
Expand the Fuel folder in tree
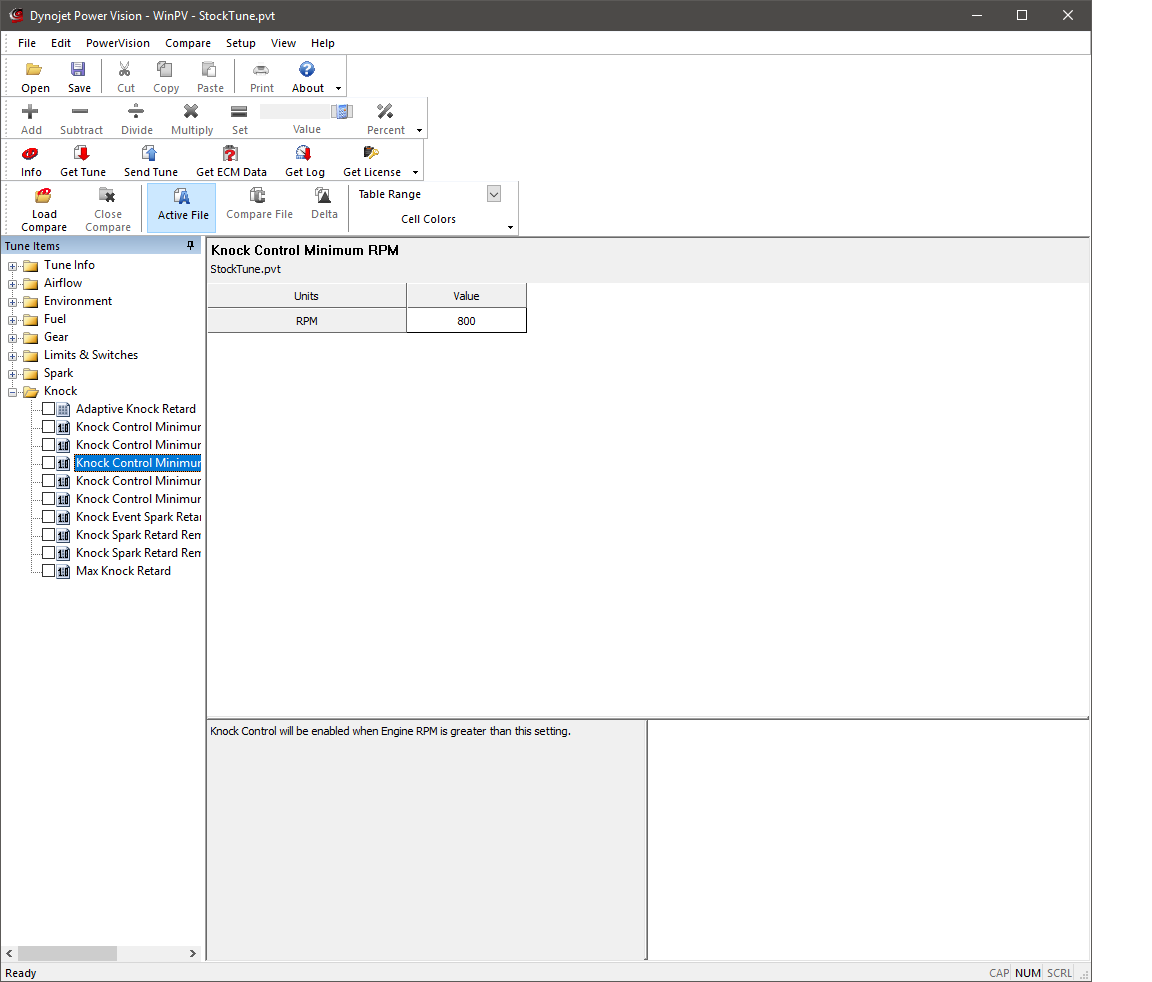14,320
